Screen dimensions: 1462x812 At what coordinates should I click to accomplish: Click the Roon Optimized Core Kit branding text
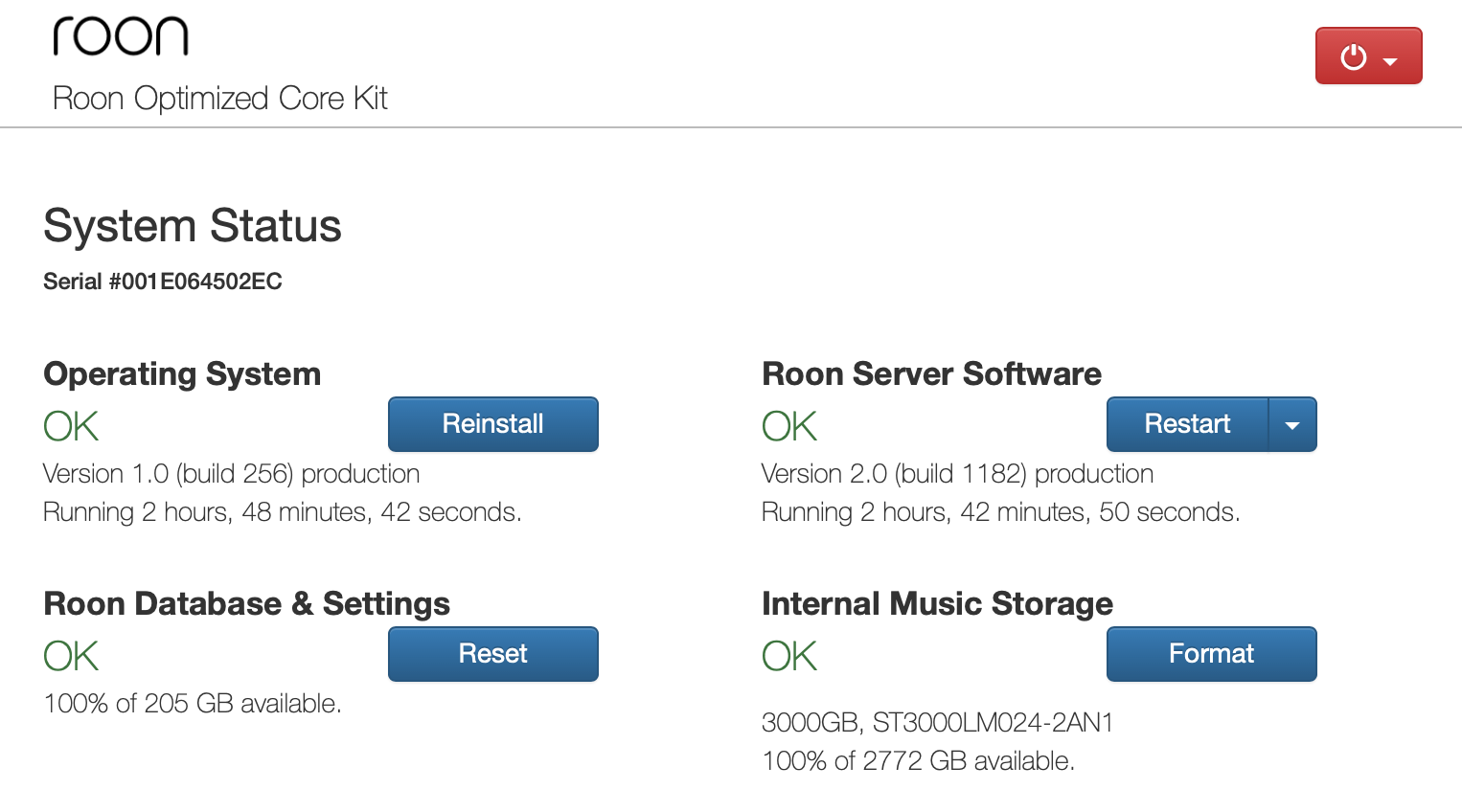[219, 98]
